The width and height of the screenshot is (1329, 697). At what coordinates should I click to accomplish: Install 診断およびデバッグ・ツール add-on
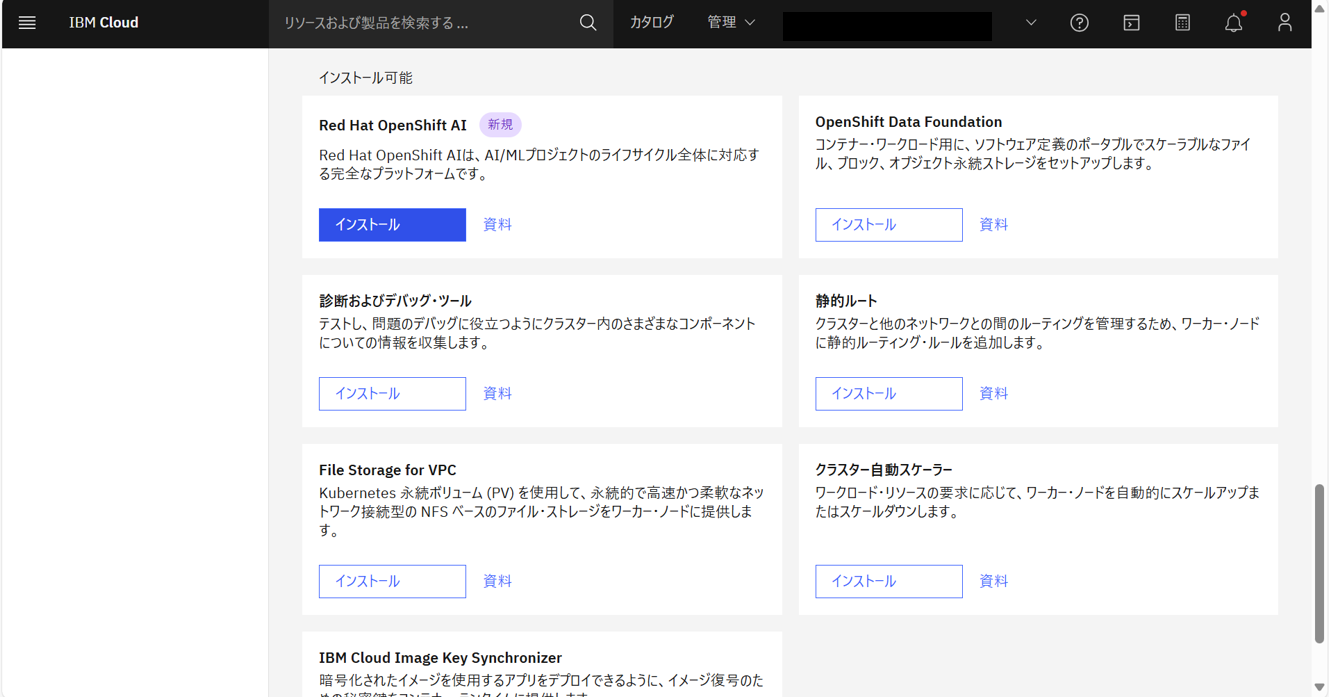(392, 394)
